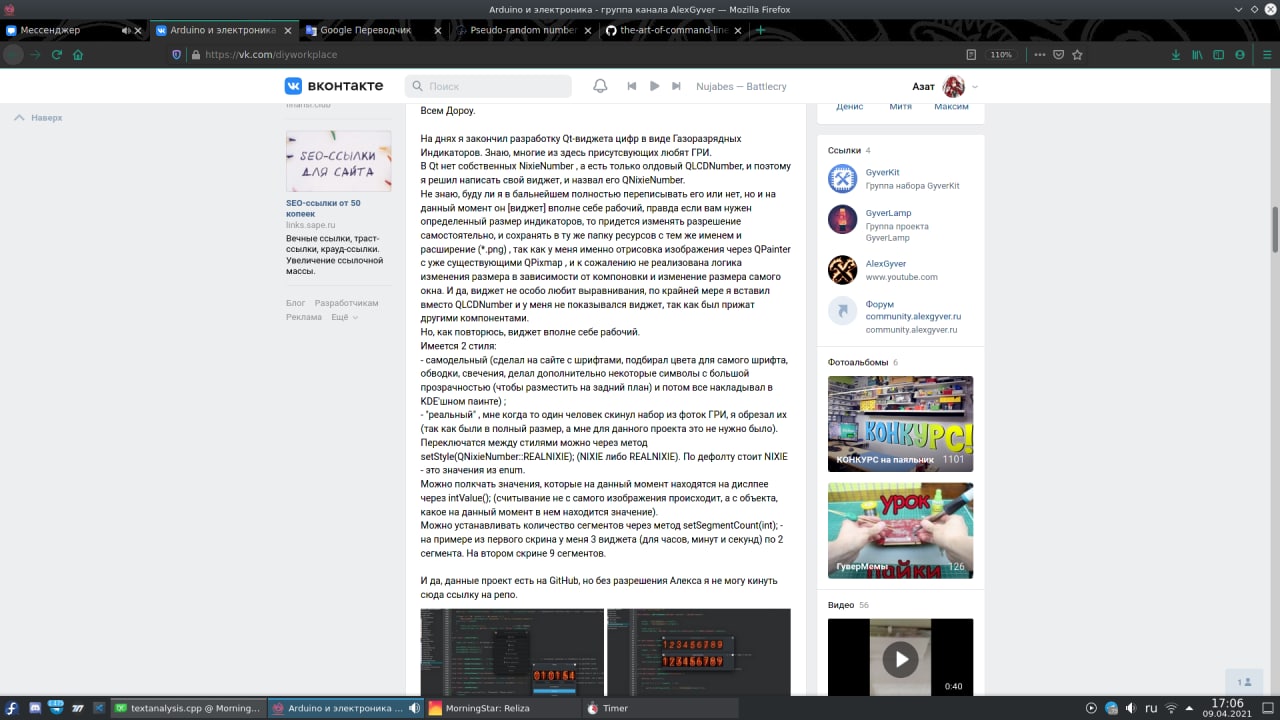Screen dimensions: 1280x720
Task: Save page to Pocket
Action: point(1059,55)
